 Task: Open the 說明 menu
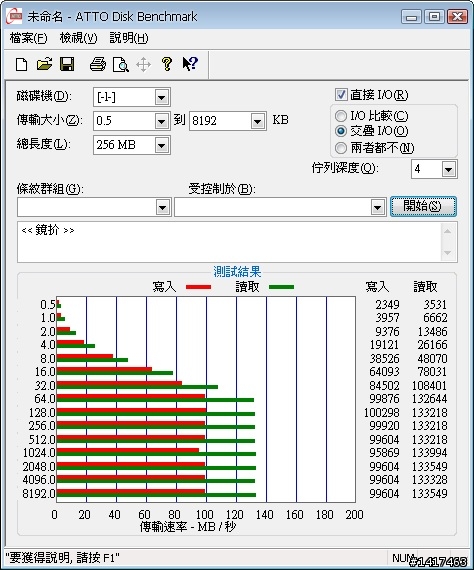point(129,38)
